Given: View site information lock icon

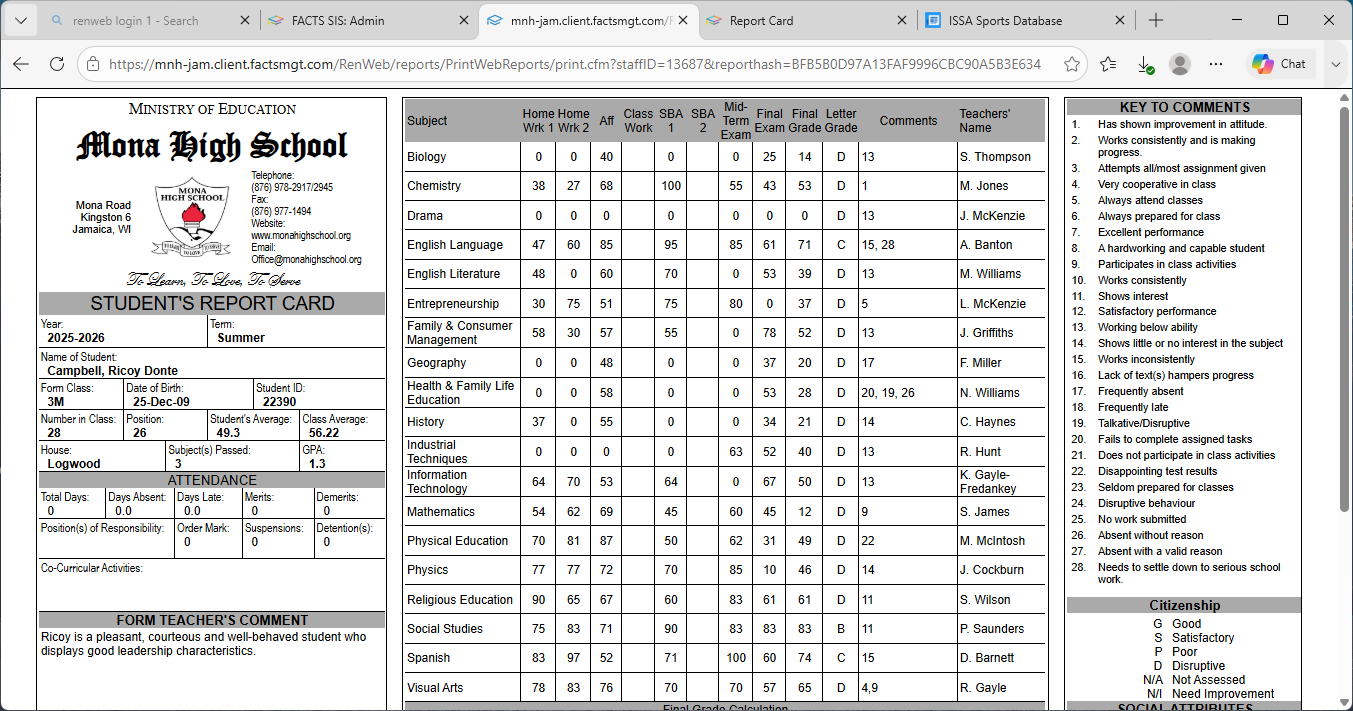Looking at the screenshot, I should pos(92,64).
